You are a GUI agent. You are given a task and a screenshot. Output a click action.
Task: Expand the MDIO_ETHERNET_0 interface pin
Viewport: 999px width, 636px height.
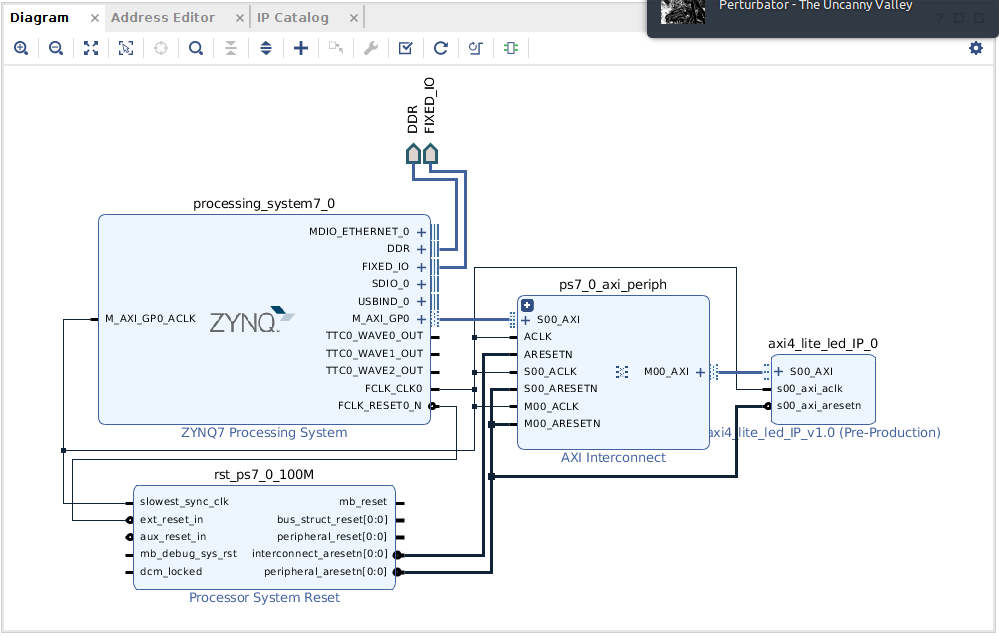click(x=421, y=232)
